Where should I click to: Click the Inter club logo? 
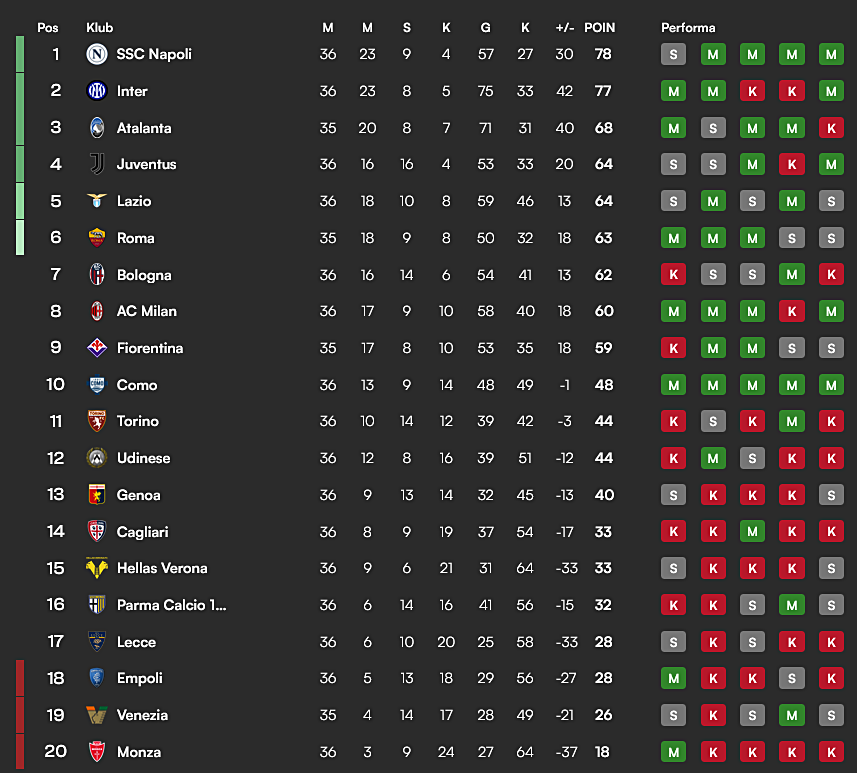(x=97, y=91)
